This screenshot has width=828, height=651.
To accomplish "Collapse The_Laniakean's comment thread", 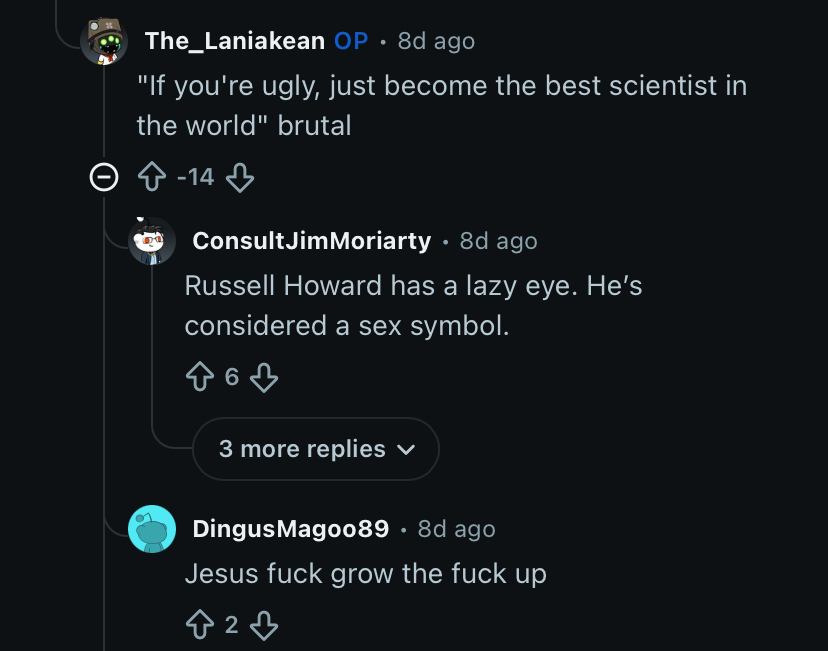I will [x=104, y=178].
